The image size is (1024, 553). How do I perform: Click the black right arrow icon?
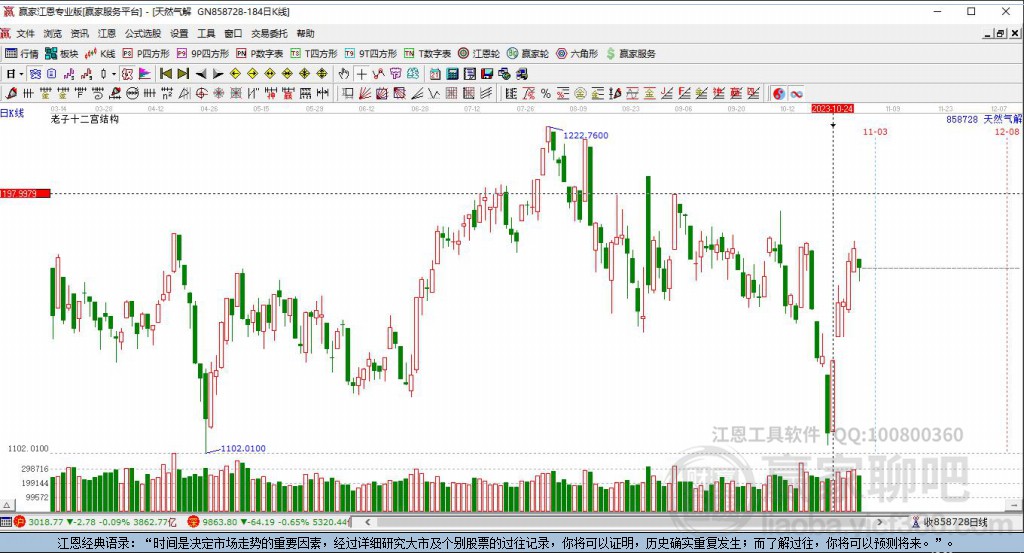click(218, 74)
